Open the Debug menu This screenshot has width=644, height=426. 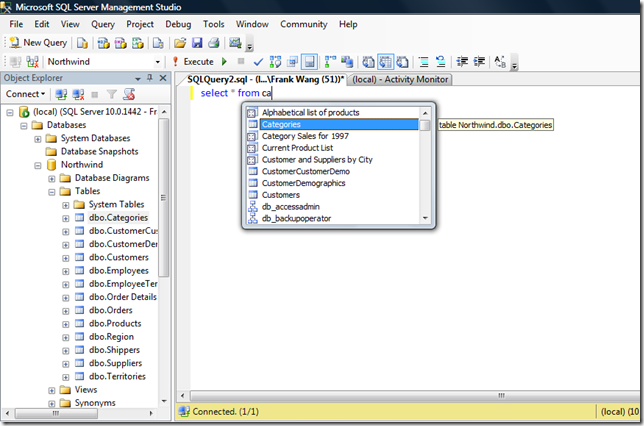[178, 24]
